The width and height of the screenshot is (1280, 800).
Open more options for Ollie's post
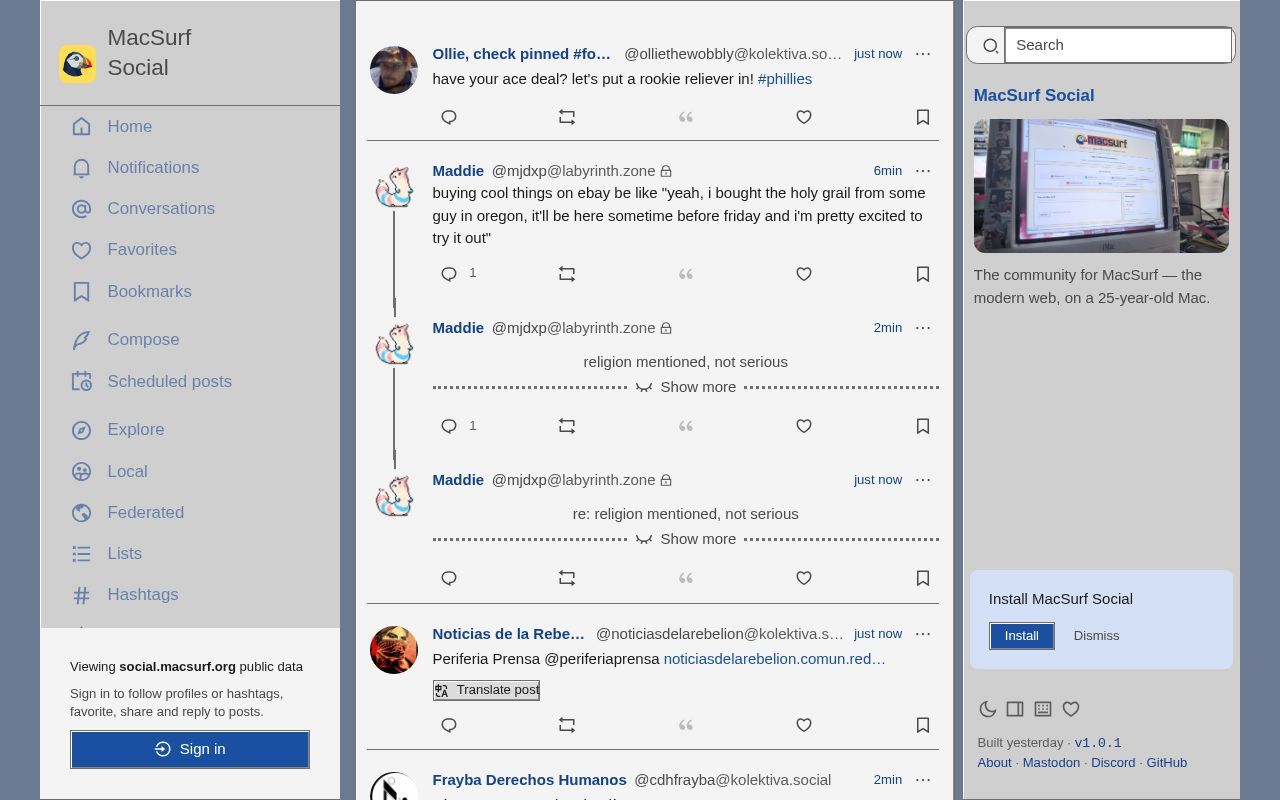click(x=923, y=54)
